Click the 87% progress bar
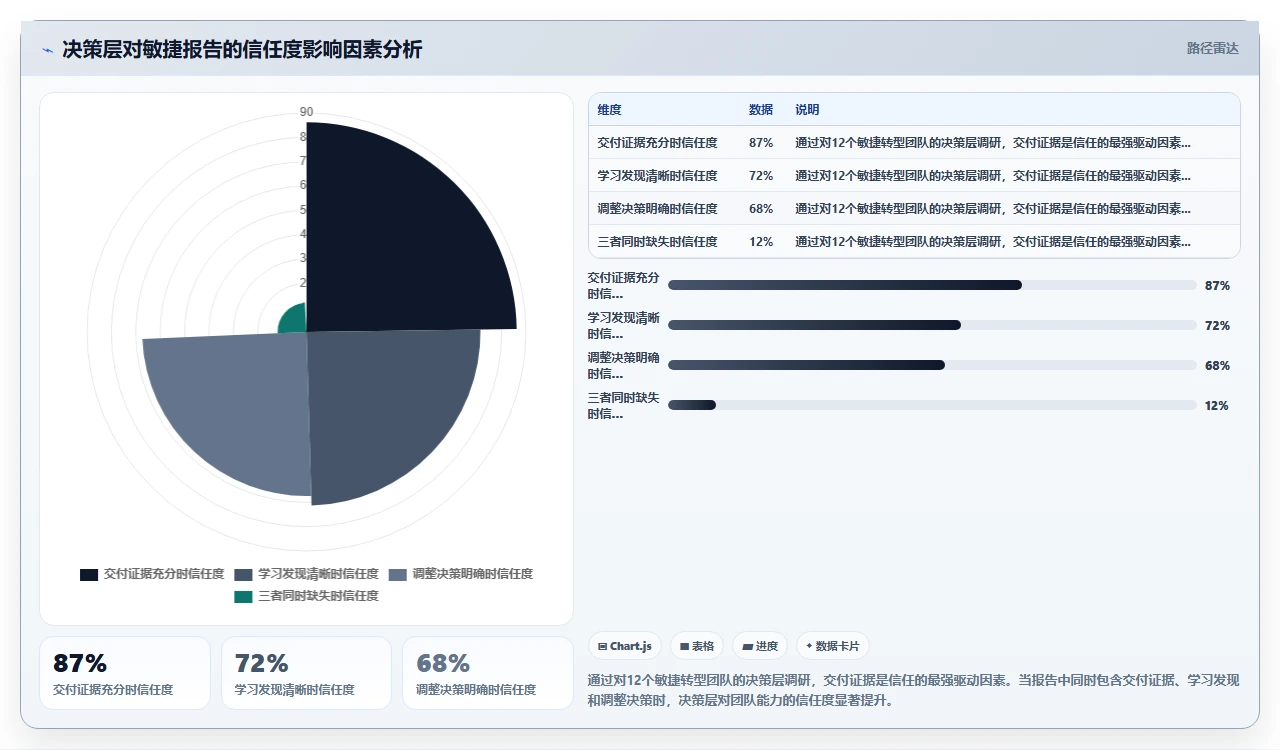This screenshot has width=1280, height=750. [x=932, y=285]
